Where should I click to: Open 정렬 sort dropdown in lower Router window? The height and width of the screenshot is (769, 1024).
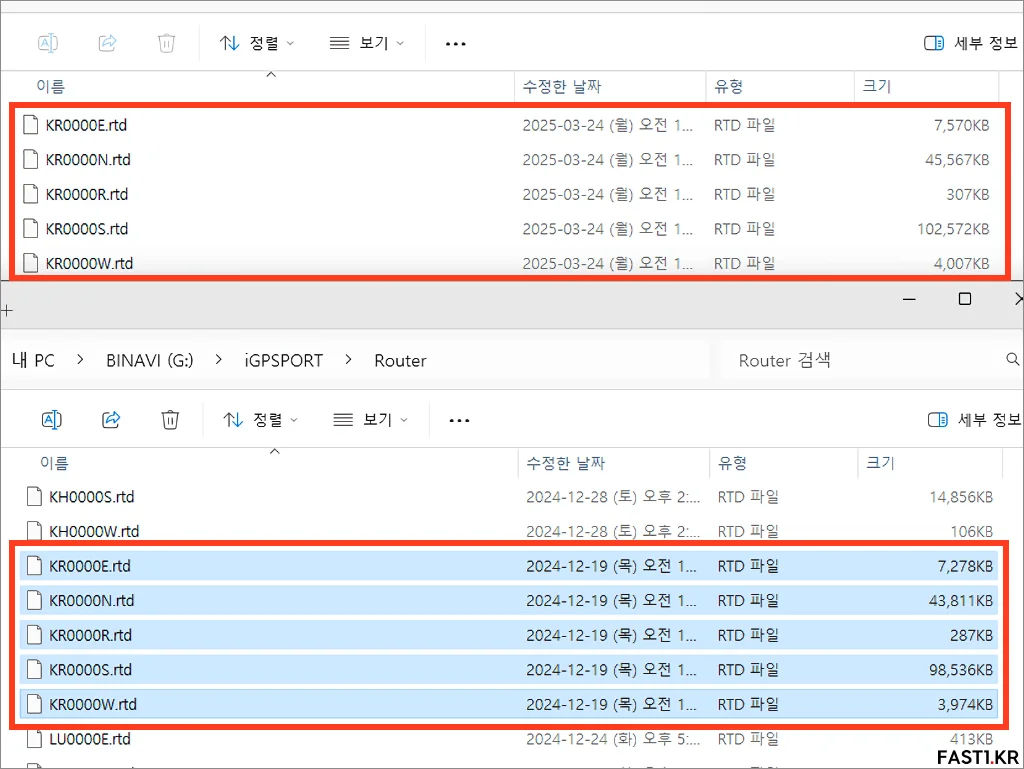260,420
